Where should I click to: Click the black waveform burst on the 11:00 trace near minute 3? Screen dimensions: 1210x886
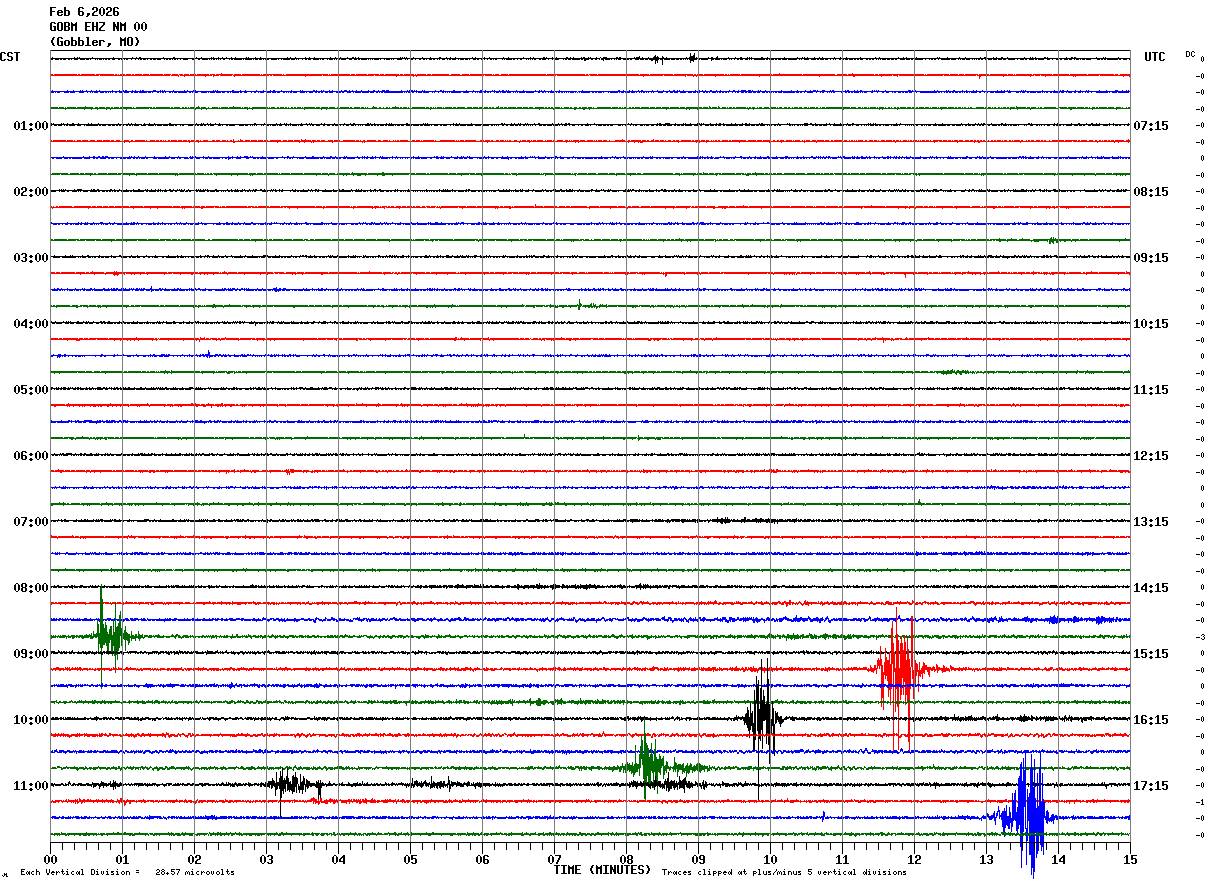coord(292,785)
